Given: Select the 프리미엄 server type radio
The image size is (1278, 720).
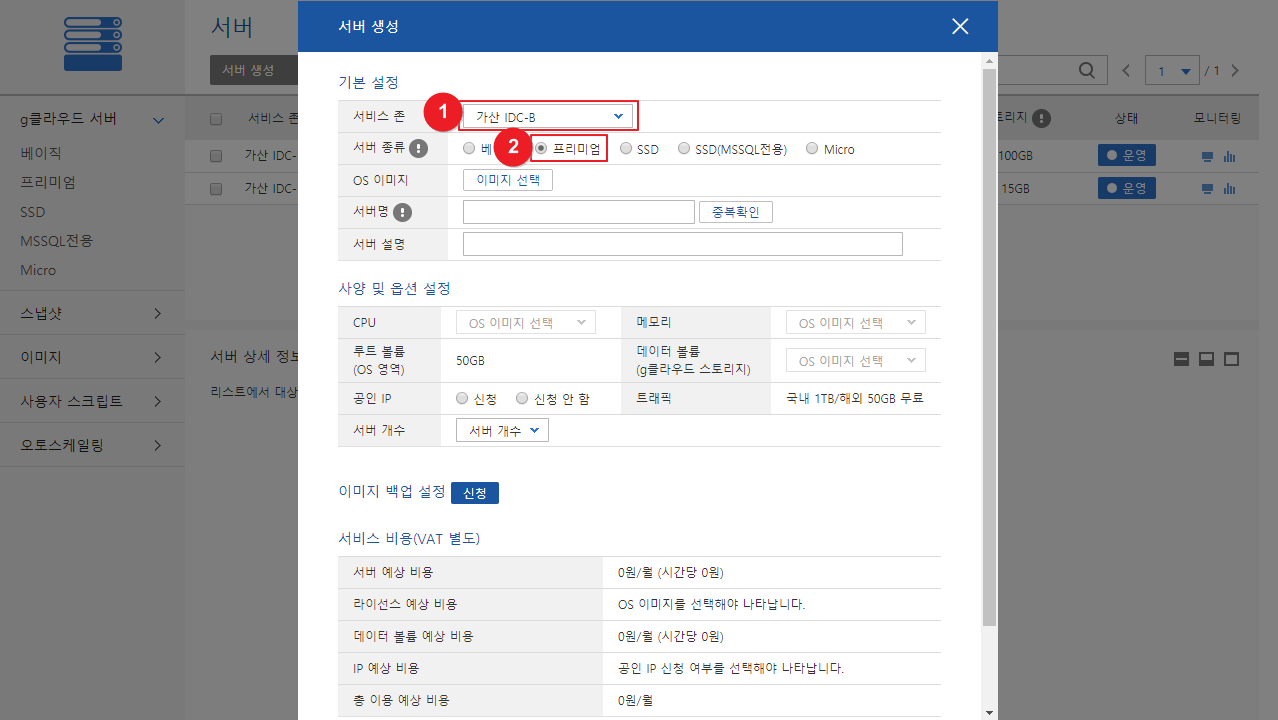Looking at the screenshot, I should 541,149.
